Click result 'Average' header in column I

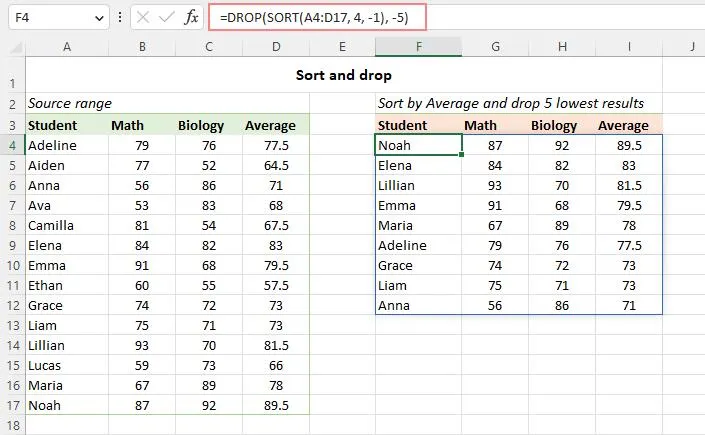tap(629, 126)
